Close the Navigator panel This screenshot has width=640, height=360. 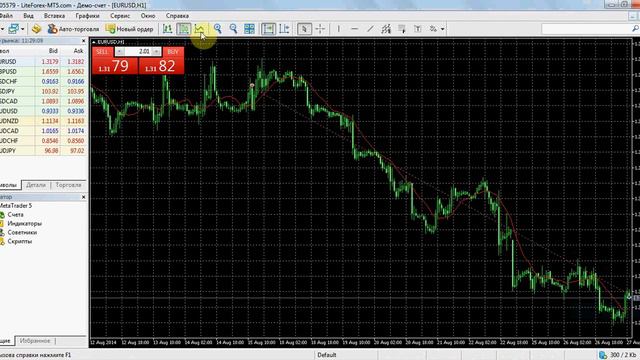click(x=83, y=197)
